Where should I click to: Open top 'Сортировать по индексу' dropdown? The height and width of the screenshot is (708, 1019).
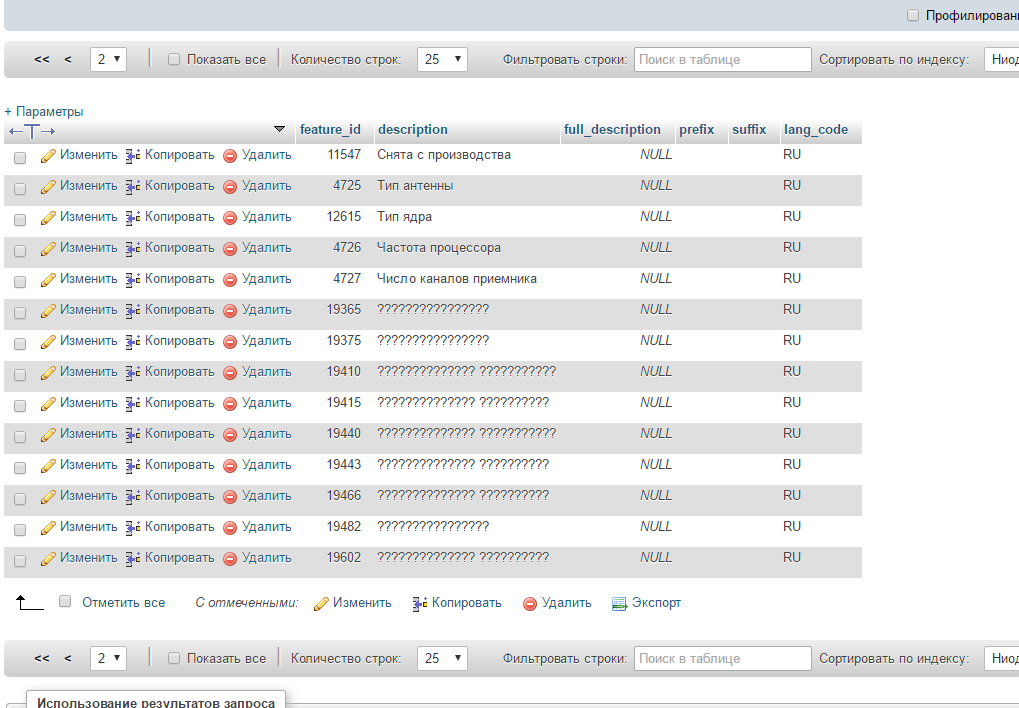point(1001,59)
